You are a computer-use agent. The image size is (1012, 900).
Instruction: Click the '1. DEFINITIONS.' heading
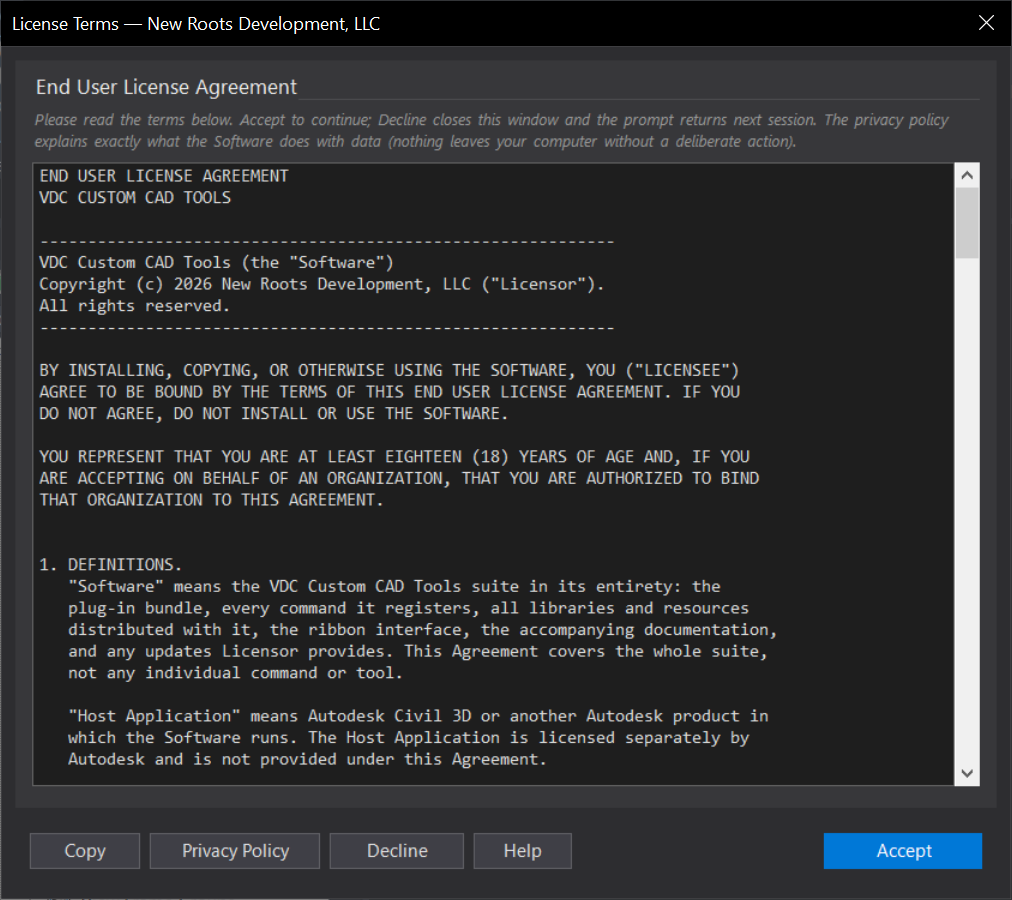(110, 564)
